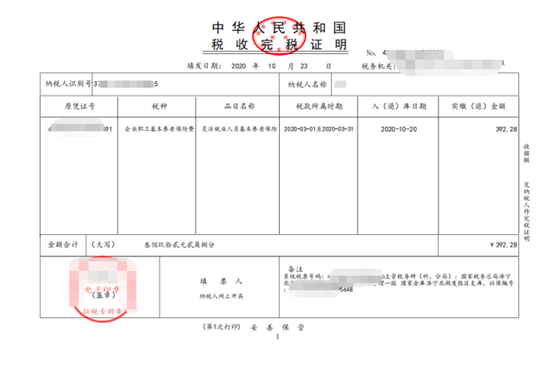Click the (大写) label
Screen dimensions: 558x365
103,244
